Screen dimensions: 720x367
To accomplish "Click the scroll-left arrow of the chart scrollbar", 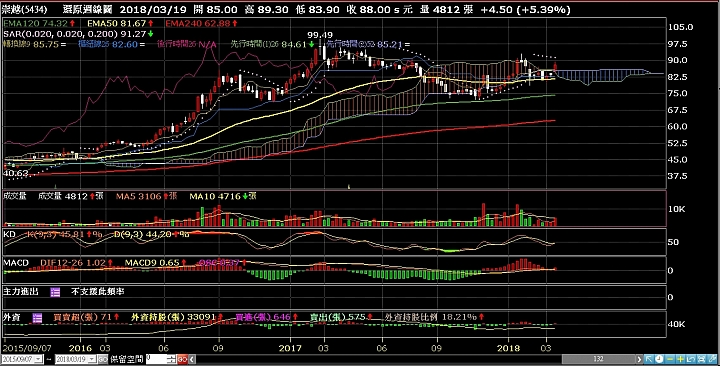I will [192, 359].
